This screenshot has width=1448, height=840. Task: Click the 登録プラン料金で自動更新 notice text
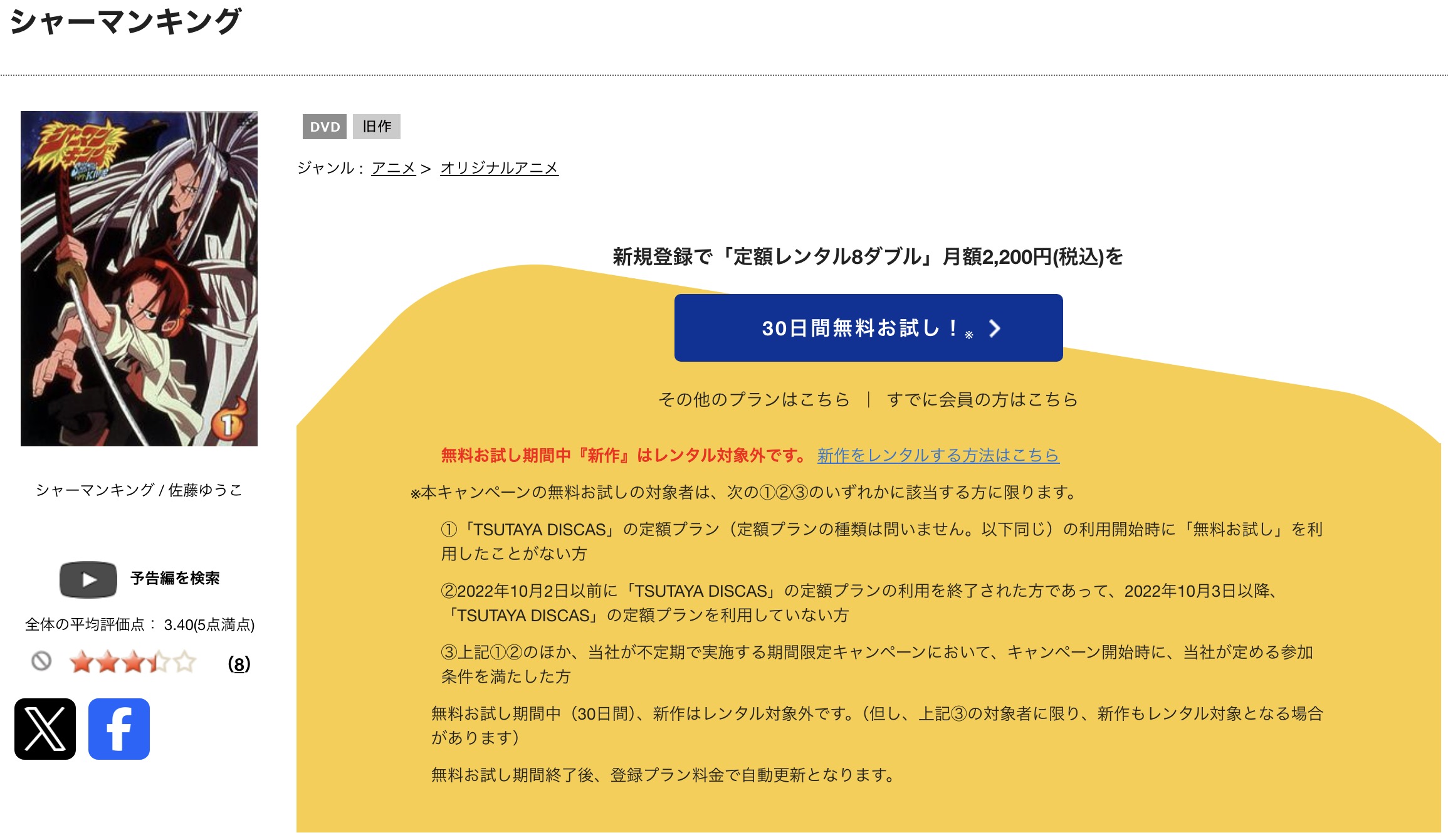(x=663, y=775)
